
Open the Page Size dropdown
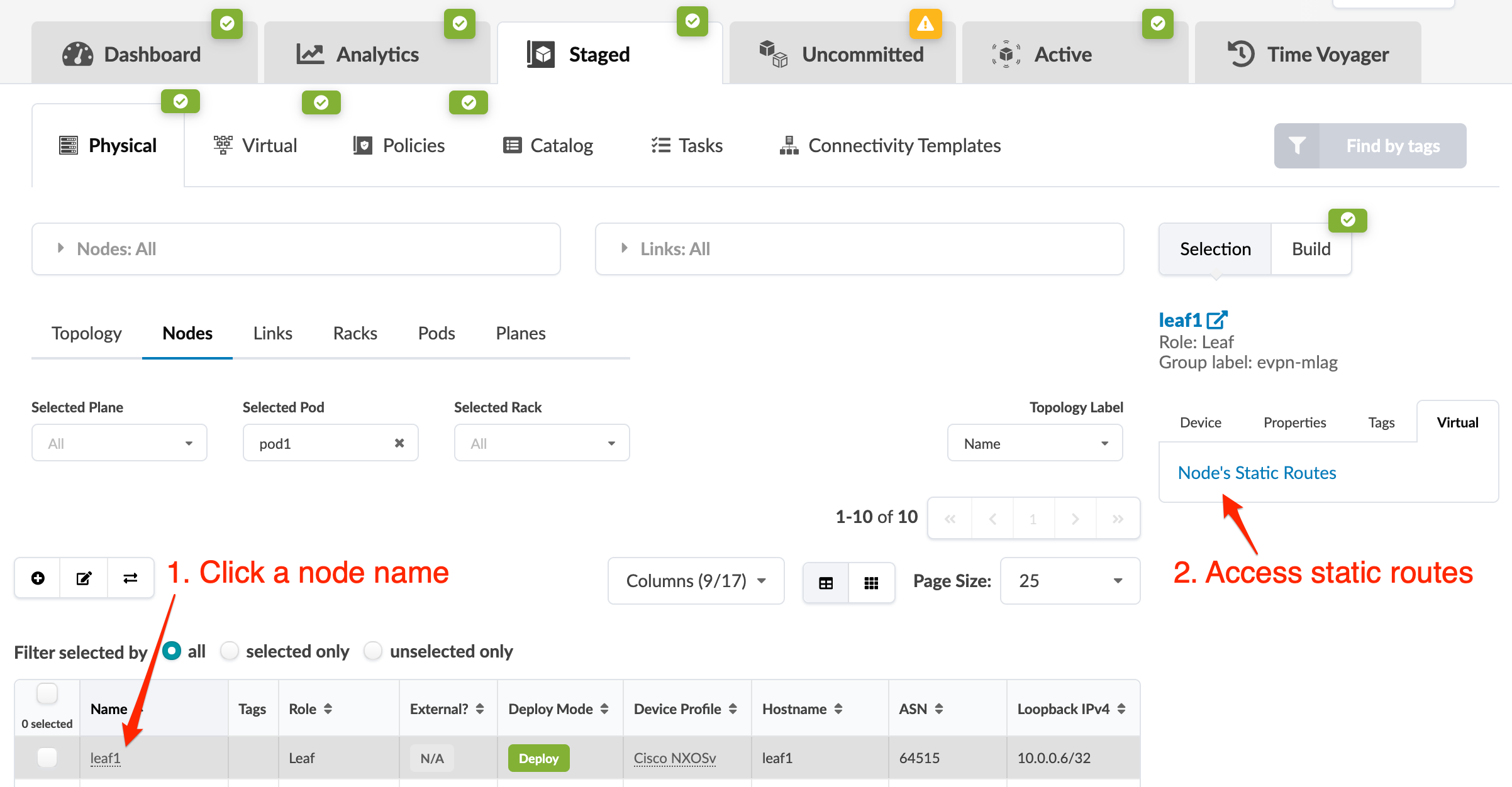1070,581
